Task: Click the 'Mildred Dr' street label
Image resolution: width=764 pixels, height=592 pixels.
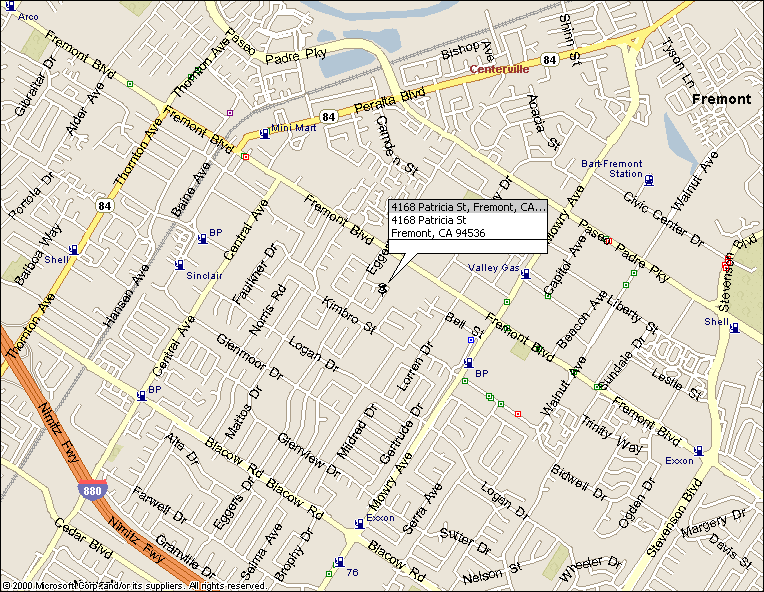Action: [x=358, y=432]
